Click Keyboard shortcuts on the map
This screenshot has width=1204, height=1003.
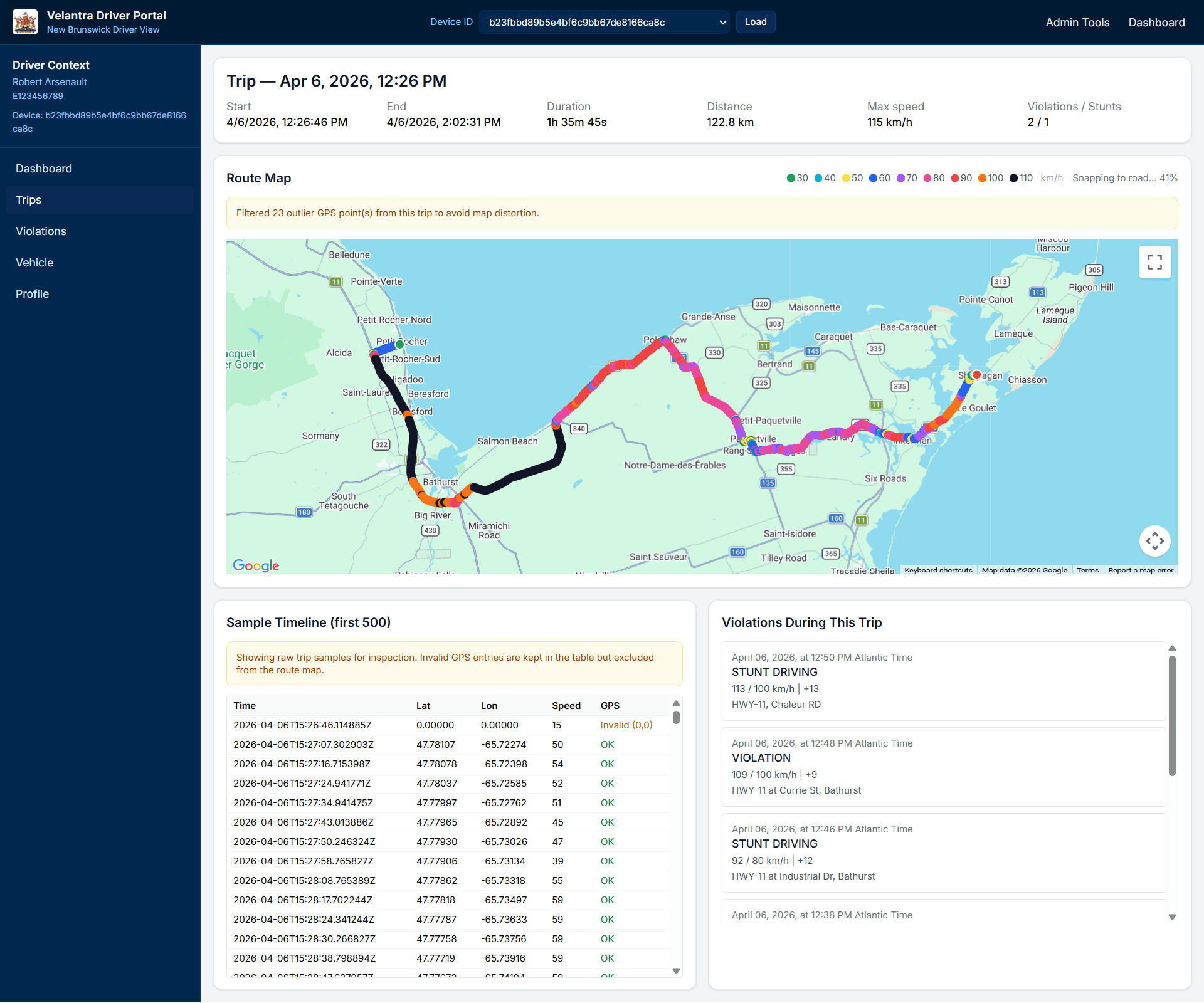pos(938,570)
